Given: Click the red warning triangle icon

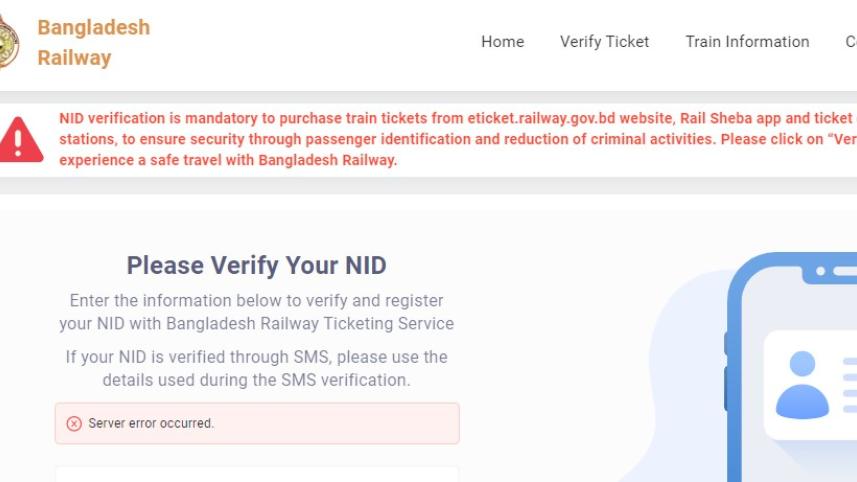Looking at the screenshot, I should 21,138.
